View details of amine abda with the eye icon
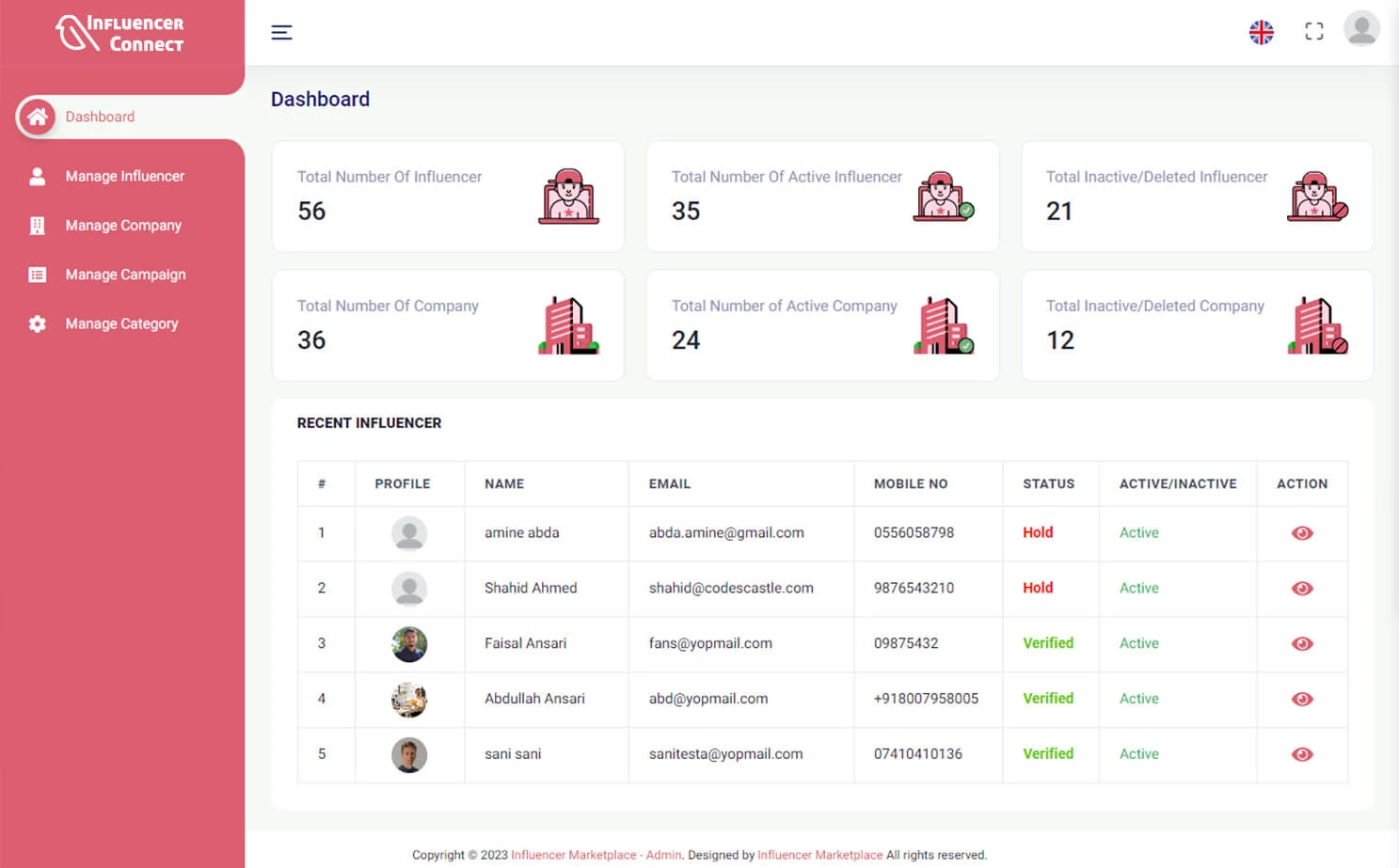The width and height of the screenshot is (1399, 868). 1301,533
